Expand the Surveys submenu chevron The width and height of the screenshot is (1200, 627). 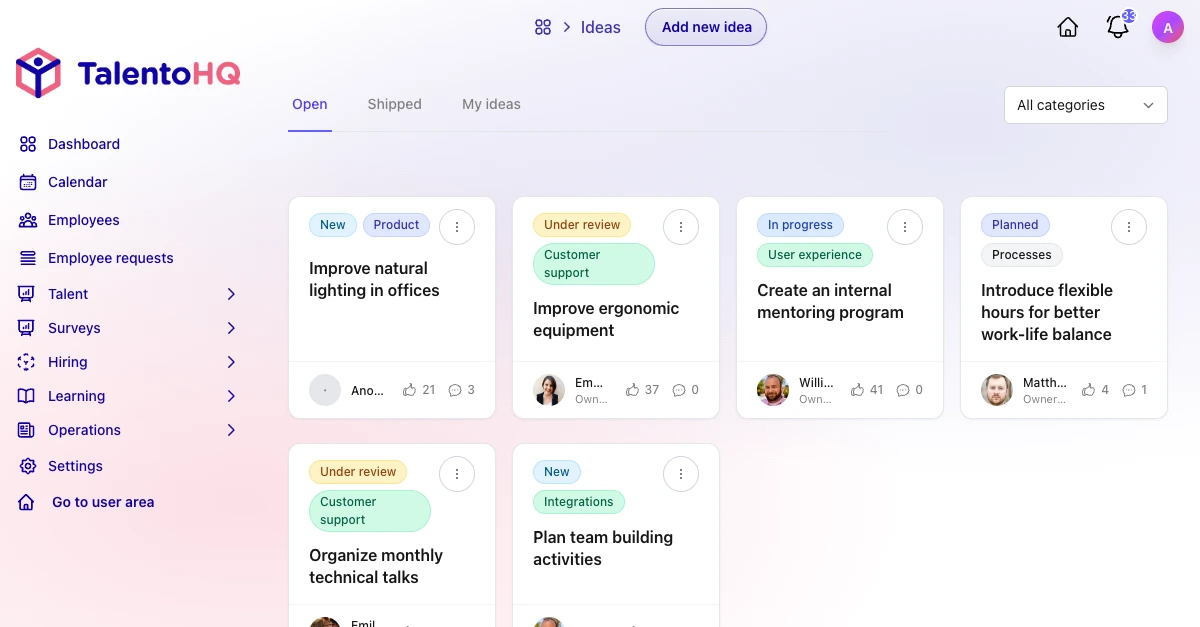coord(231,328)
